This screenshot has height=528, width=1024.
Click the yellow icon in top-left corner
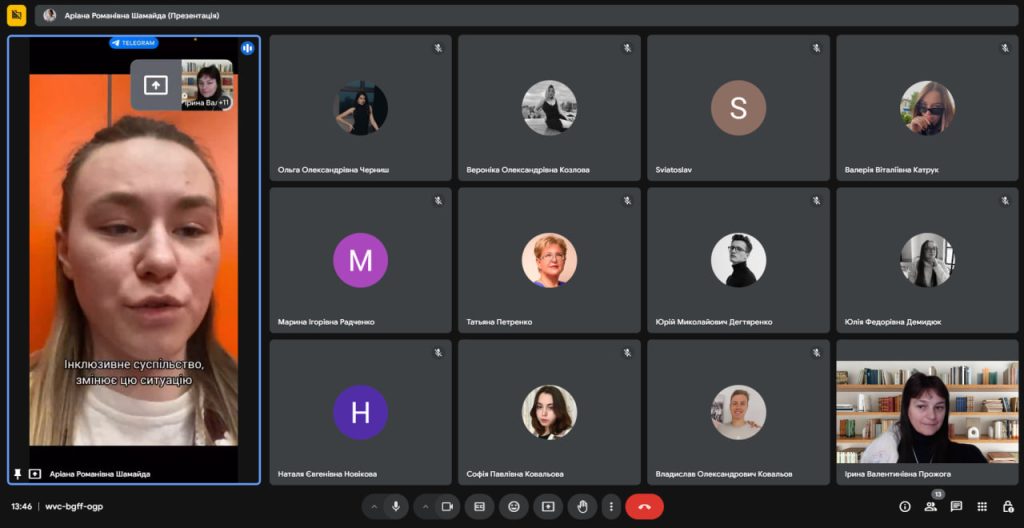[17, 15]
